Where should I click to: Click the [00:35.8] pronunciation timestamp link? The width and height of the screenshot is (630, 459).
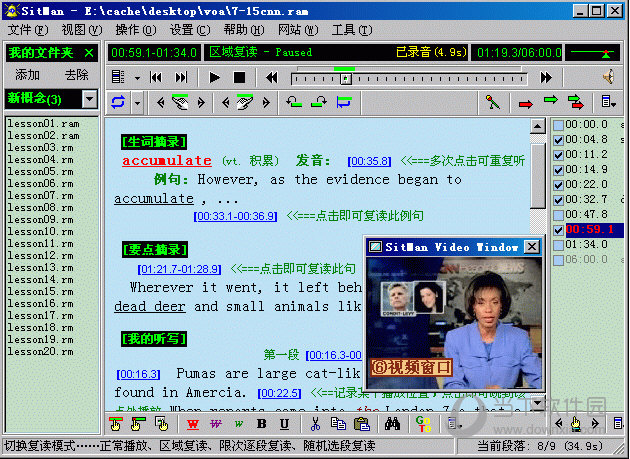369,161
